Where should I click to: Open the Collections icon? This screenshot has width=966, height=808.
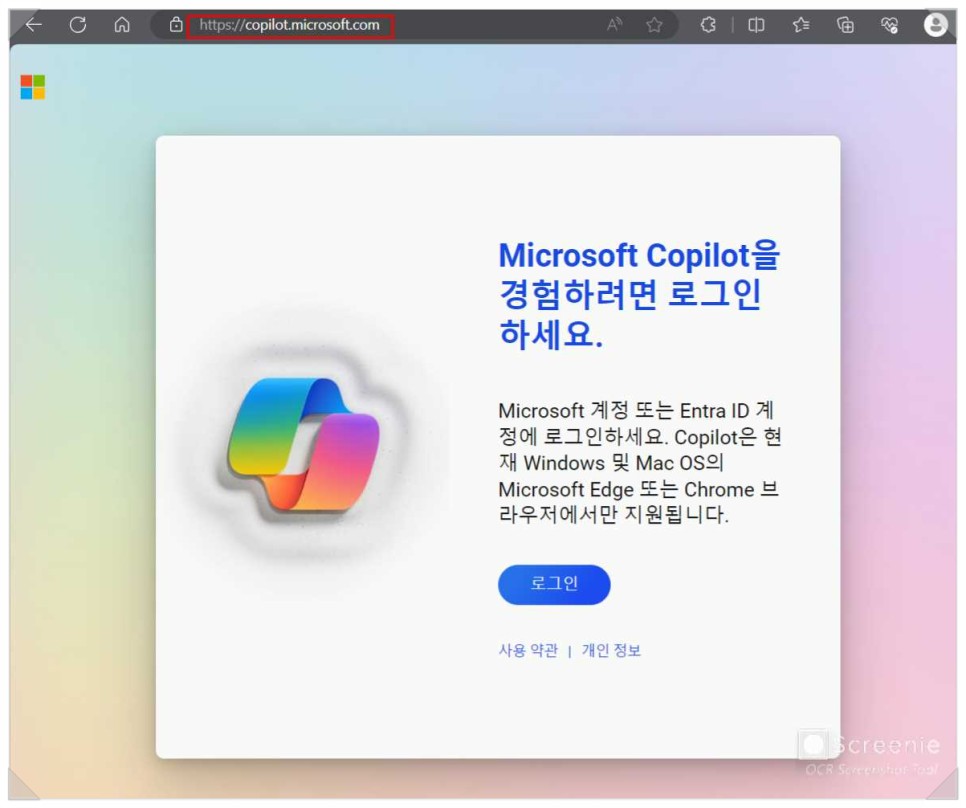coord(845,25)
